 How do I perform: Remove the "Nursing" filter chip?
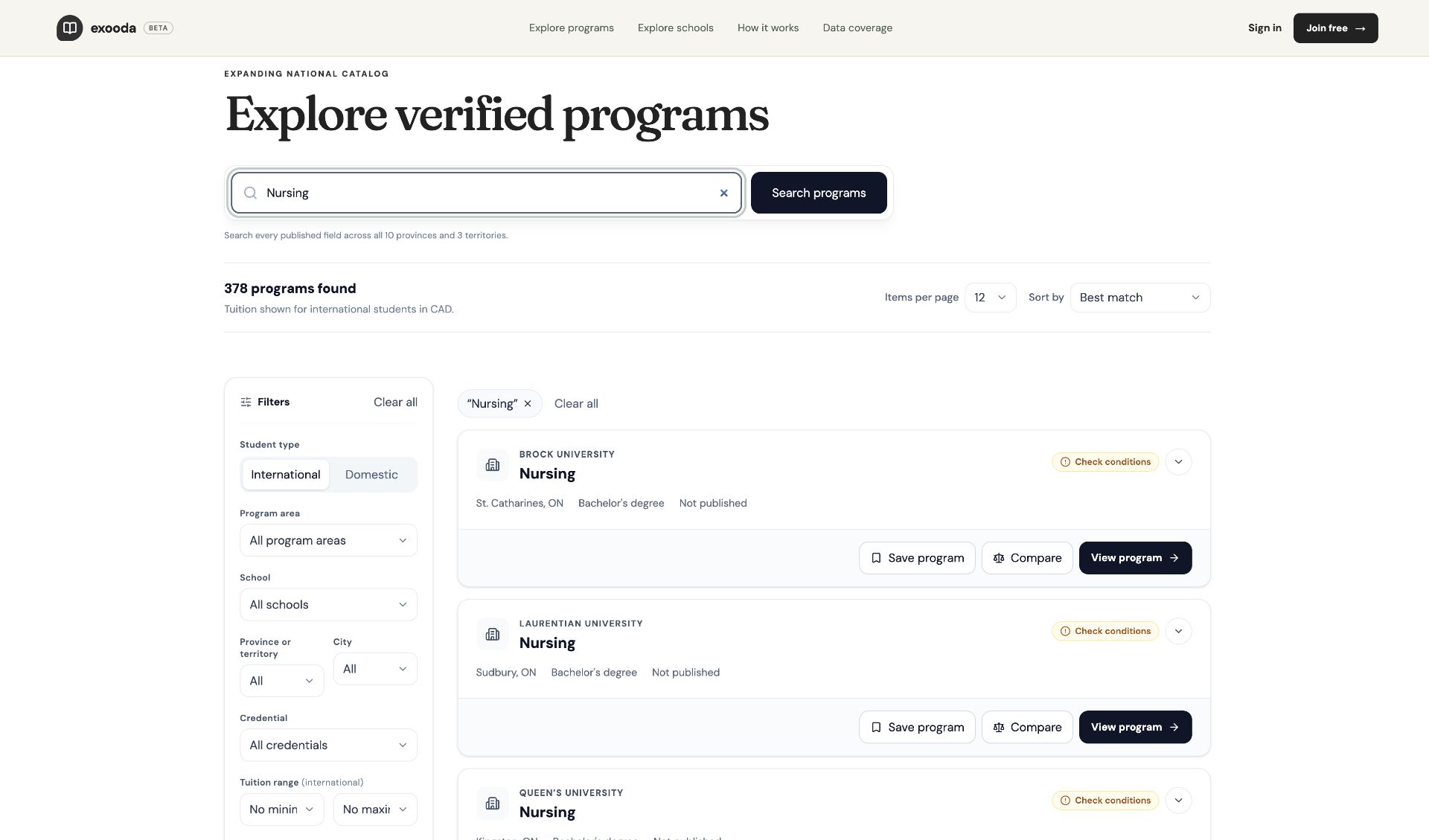point(528,403)
